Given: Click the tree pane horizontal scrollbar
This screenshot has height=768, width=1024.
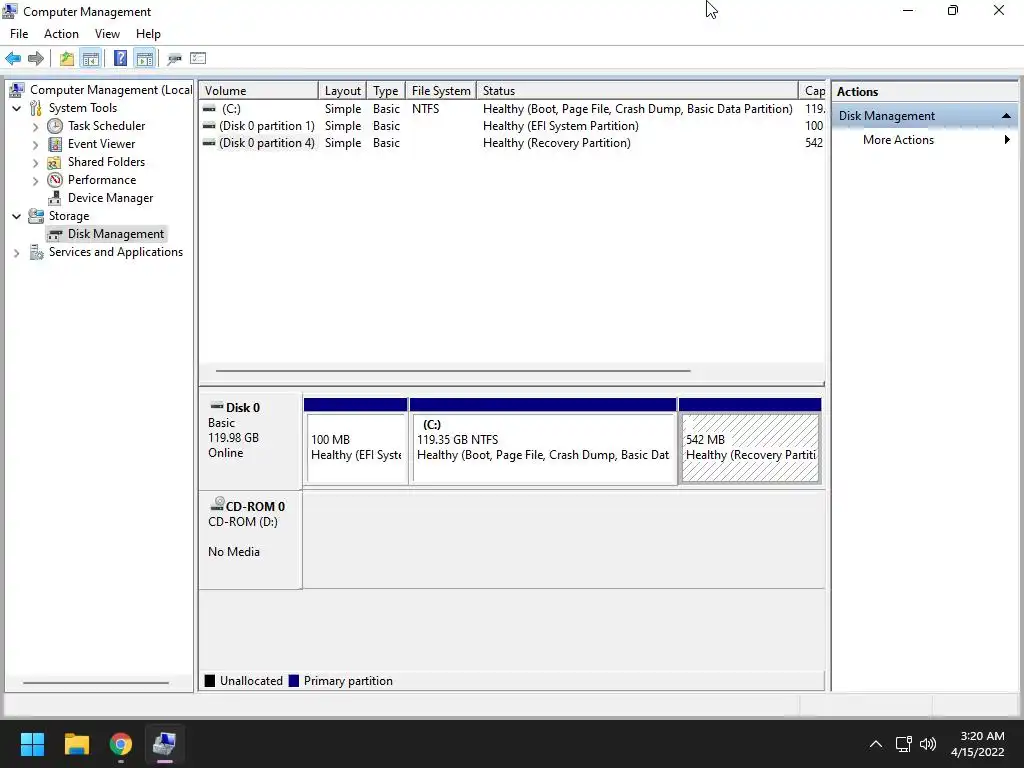Looking at the screenshot, I should [96, 683].
